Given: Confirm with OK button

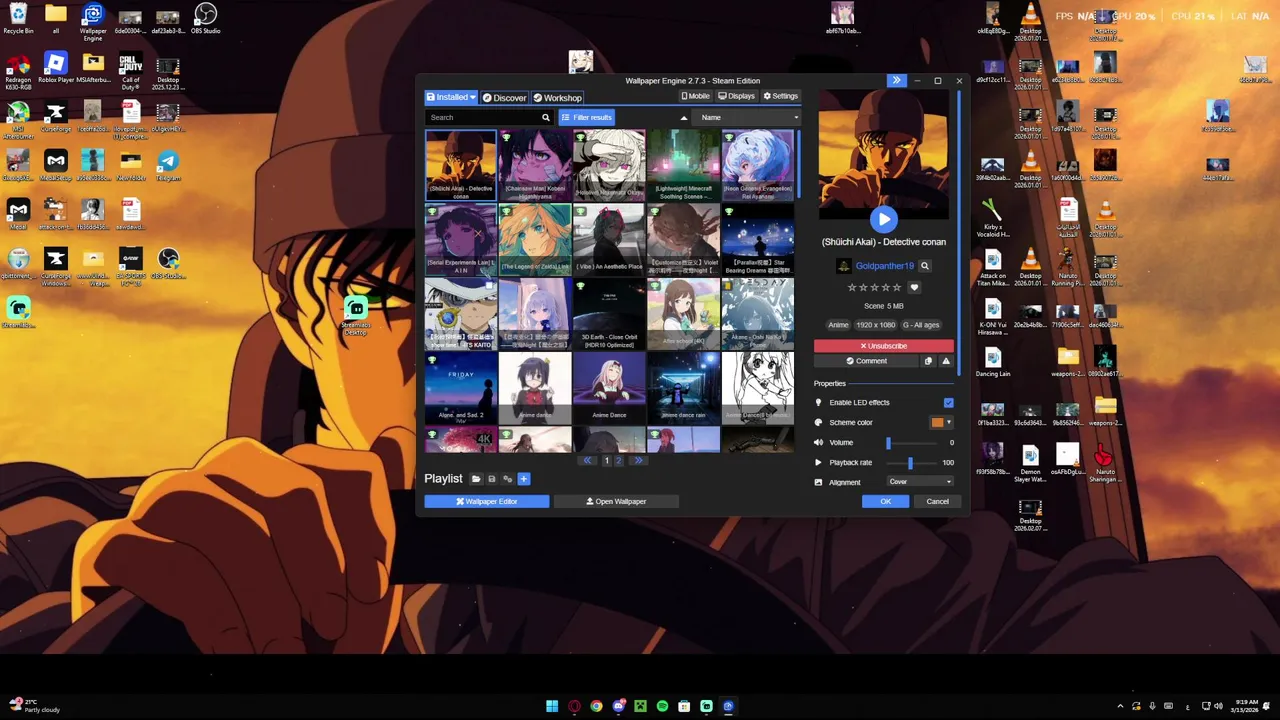Looking at the screenshot, I should point(885,501).
